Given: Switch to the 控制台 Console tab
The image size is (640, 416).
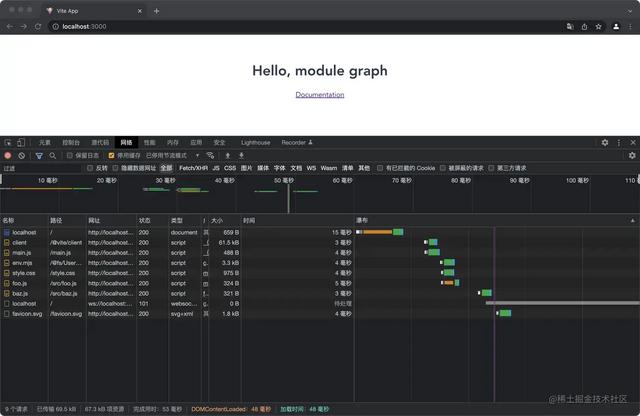Looking at the screenshot, I should tap(71, 142).
